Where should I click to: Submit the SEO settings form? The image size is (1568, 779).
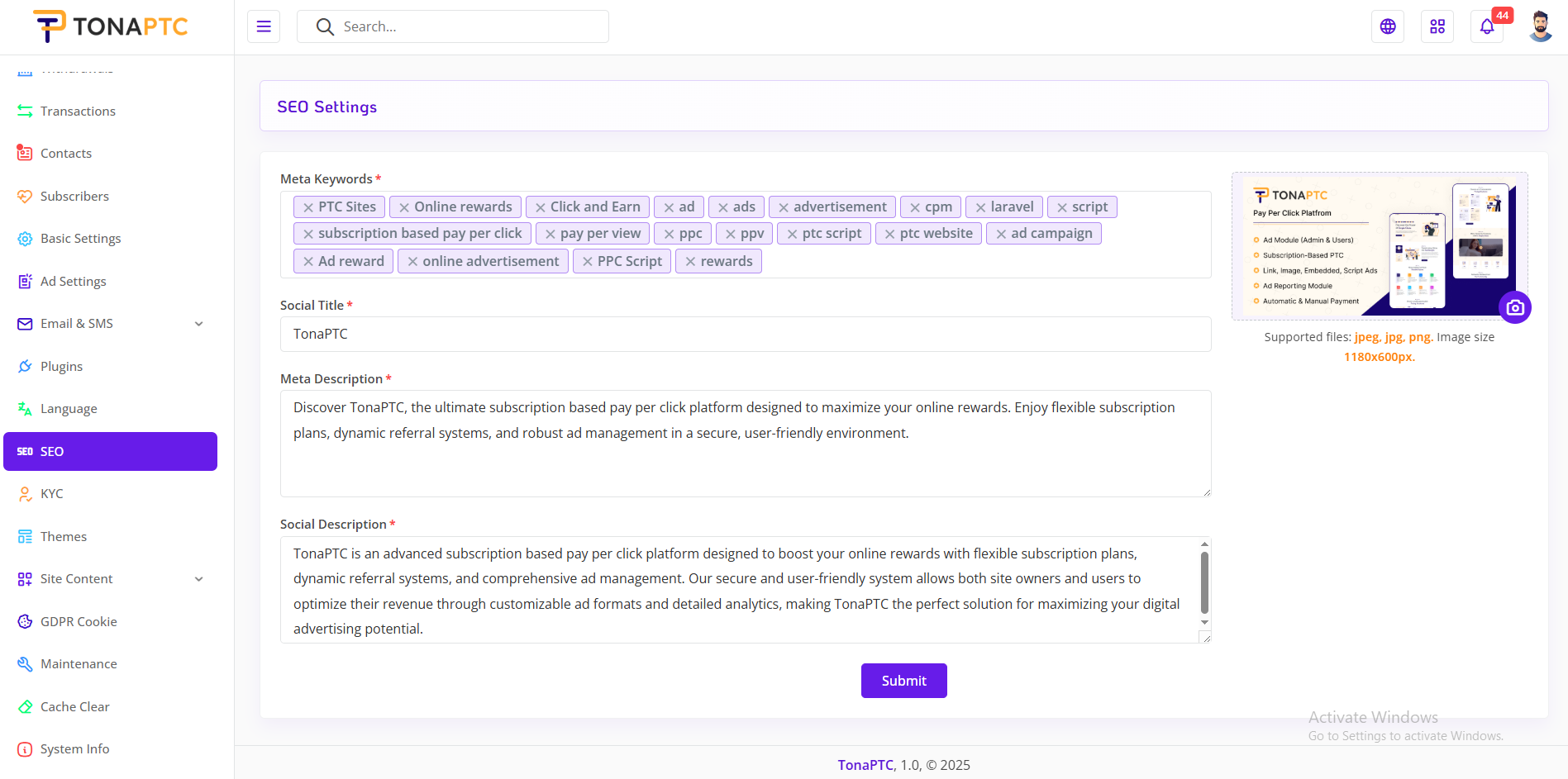click(x=903, y=681)
